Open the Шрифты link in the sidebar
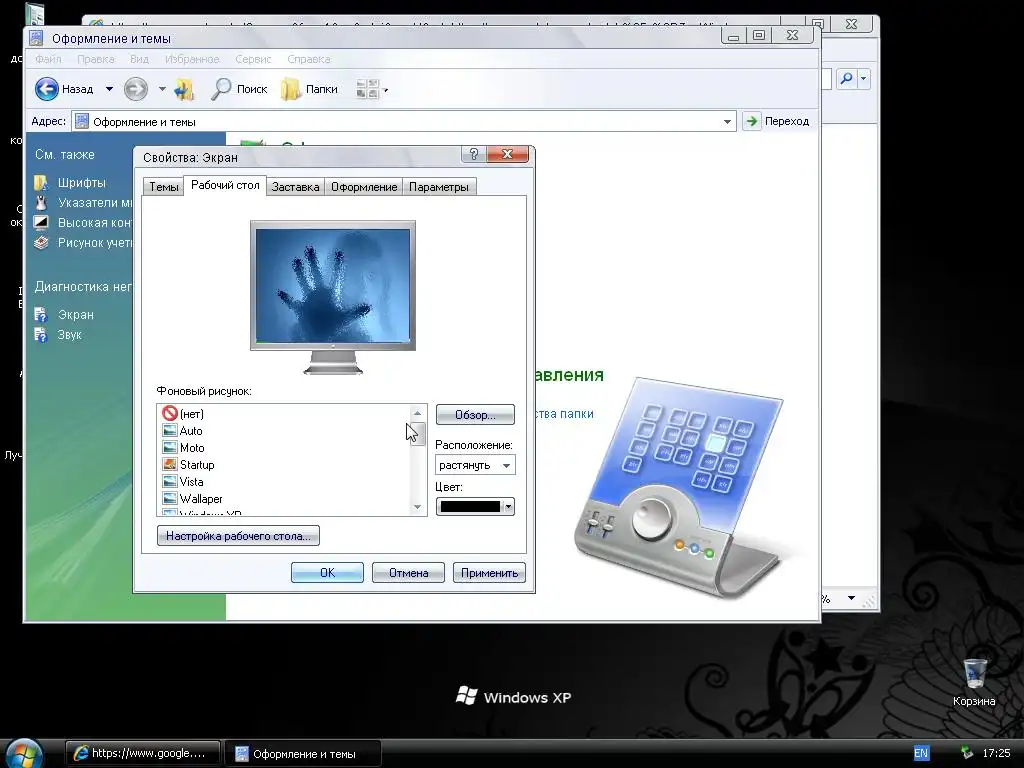 [82, 183]
